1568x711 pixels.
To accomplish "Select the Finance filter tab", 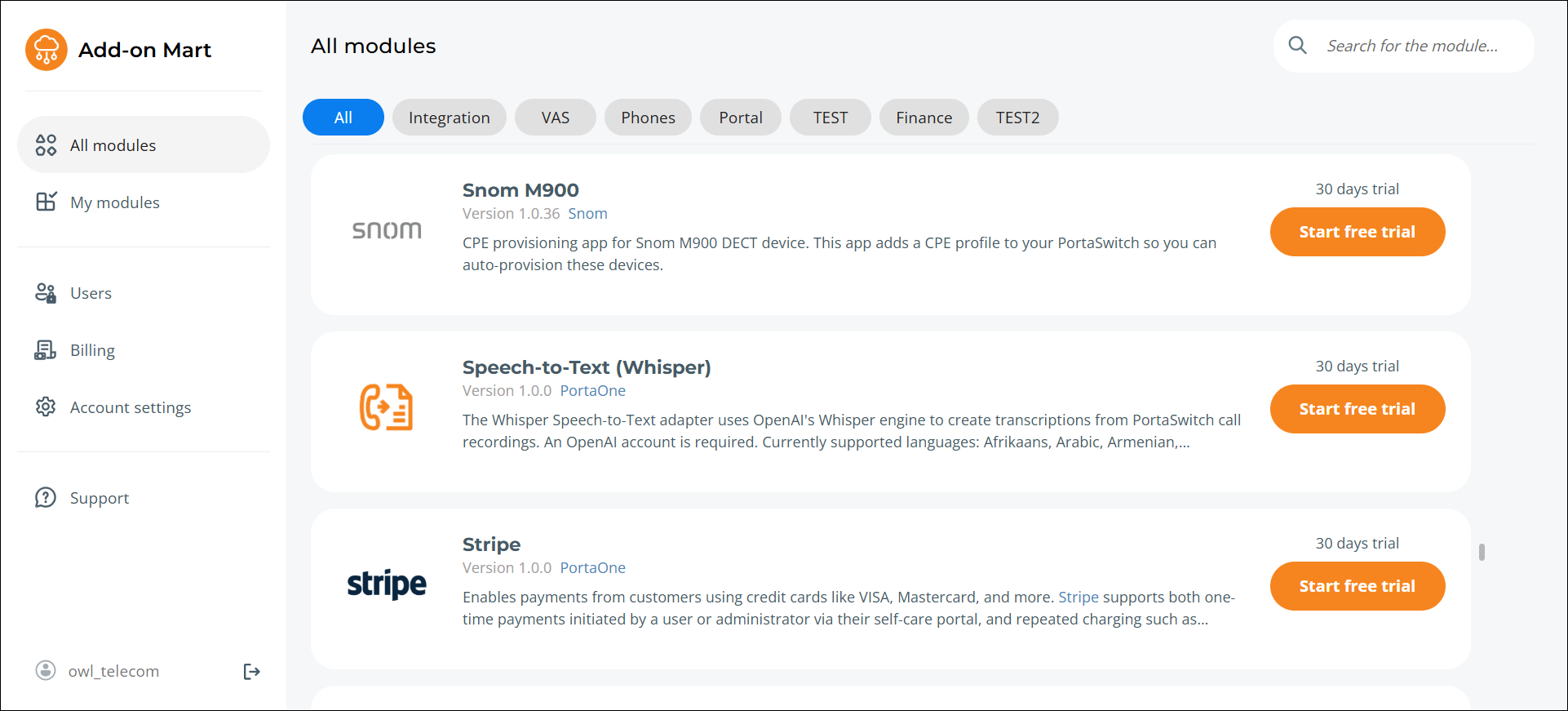I will 924,118.
